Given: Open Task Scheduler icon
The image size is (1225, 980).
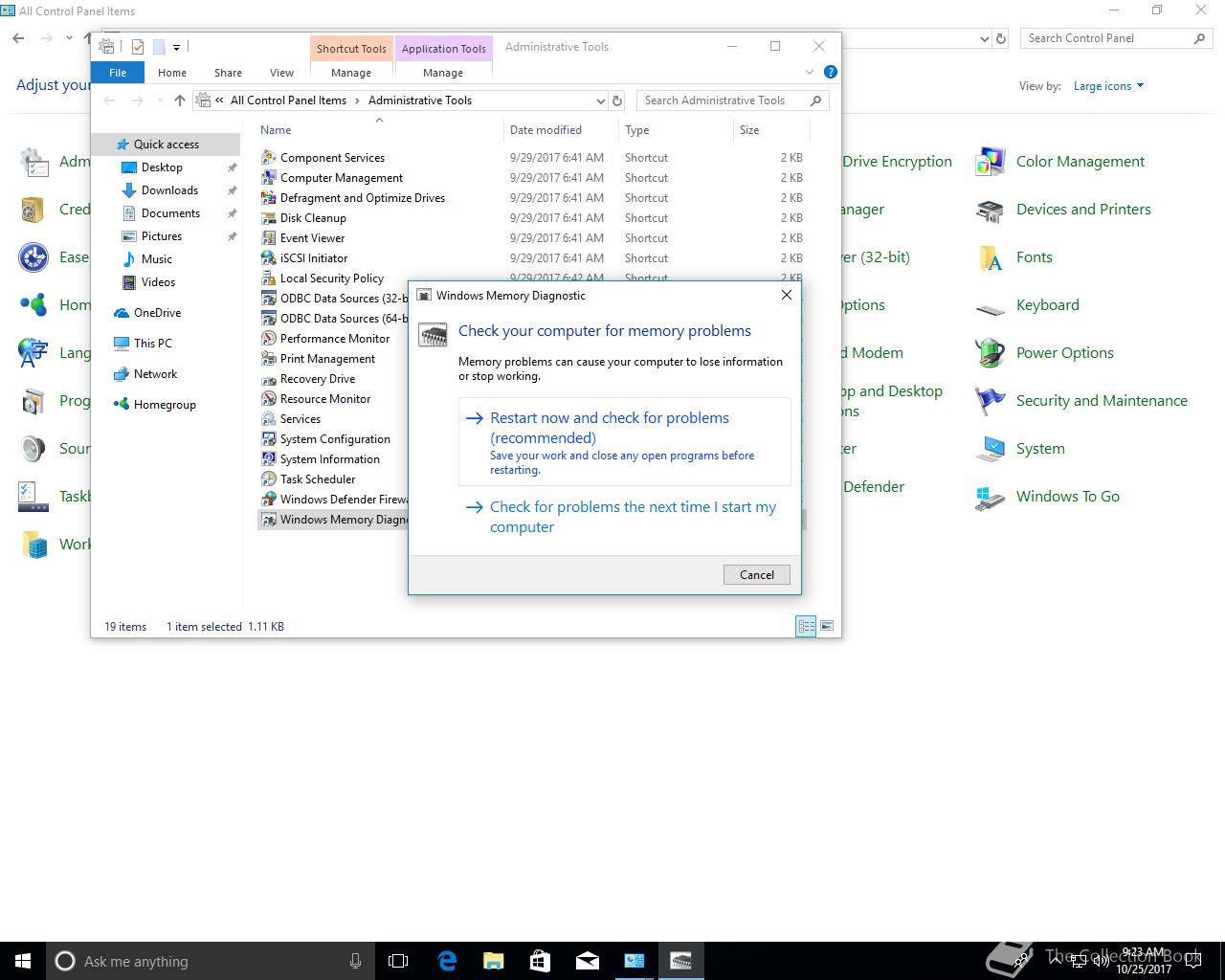Looking at the screenshot, I should pos(269,479).
